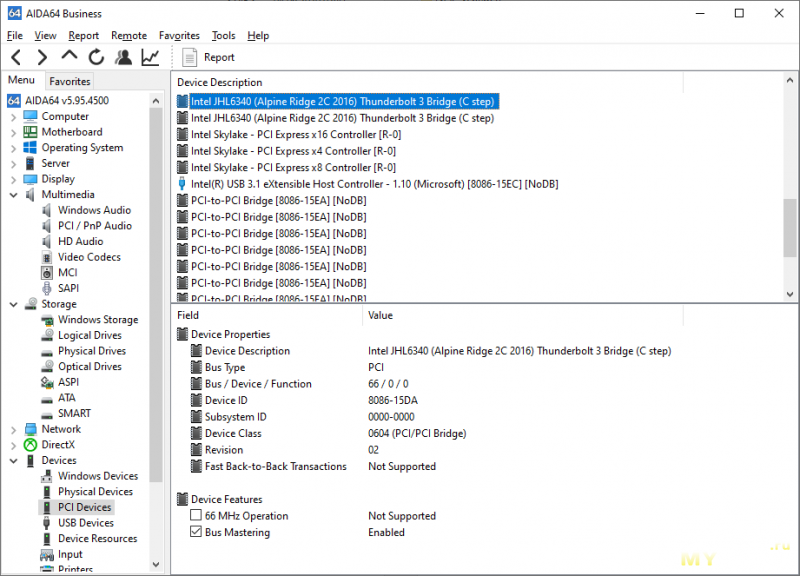Open Windows Storage page
The height and width of the screenshot is (576, 800).
coord(98,319)
